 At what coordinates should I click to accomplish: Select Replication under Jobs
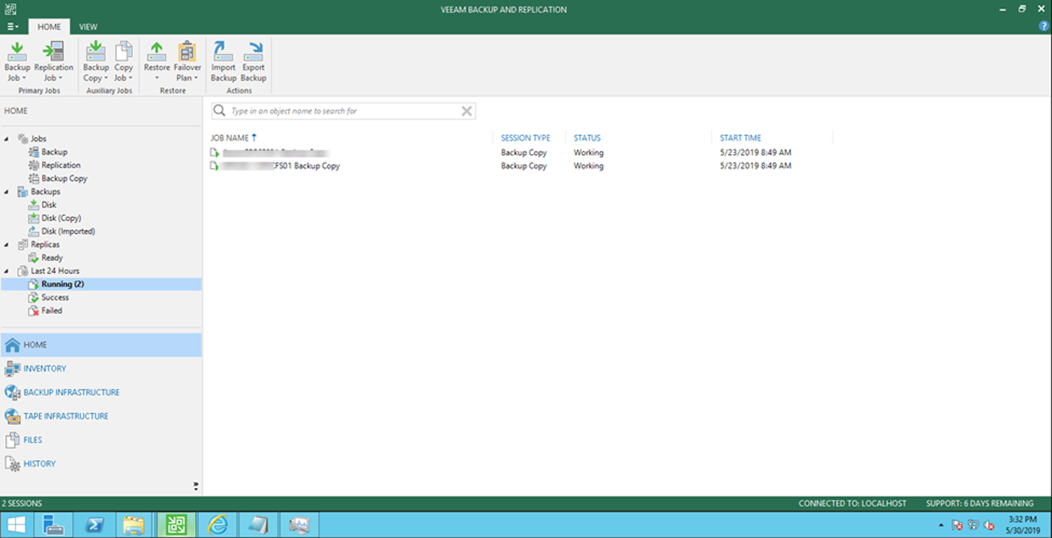(54, 165)
